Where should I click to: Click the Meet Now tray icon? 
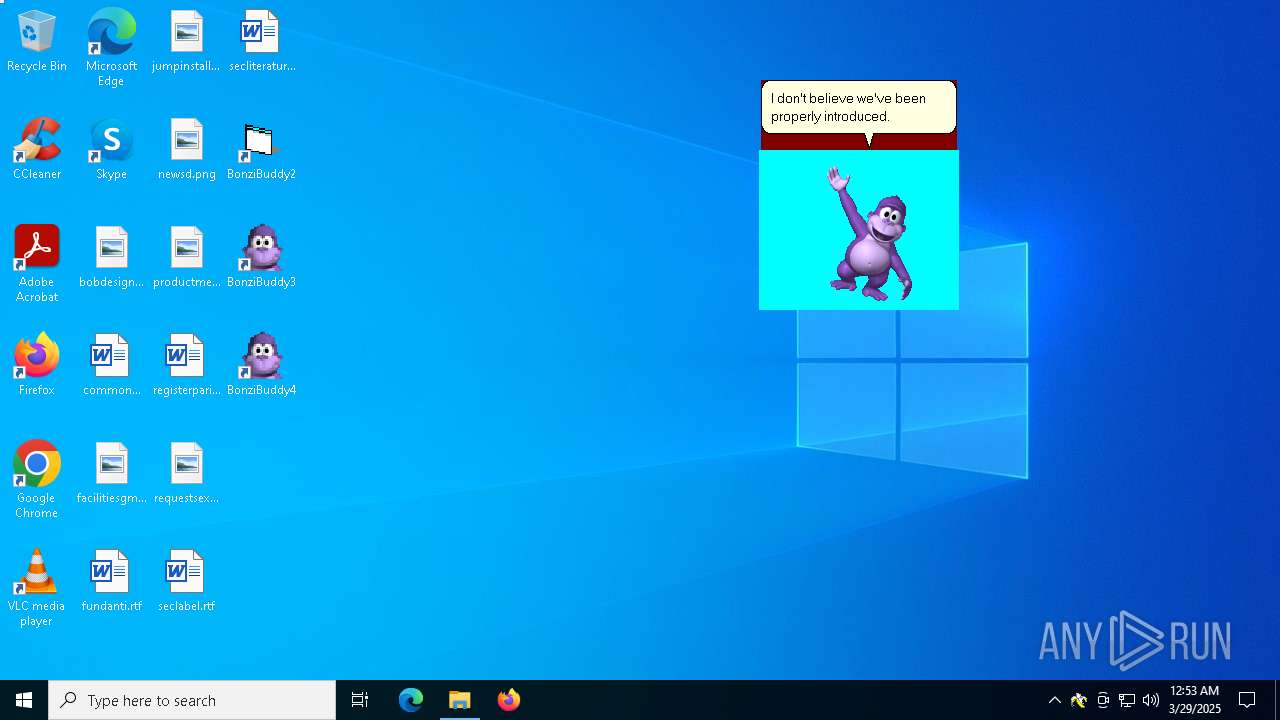click(x=1103, y=700)
